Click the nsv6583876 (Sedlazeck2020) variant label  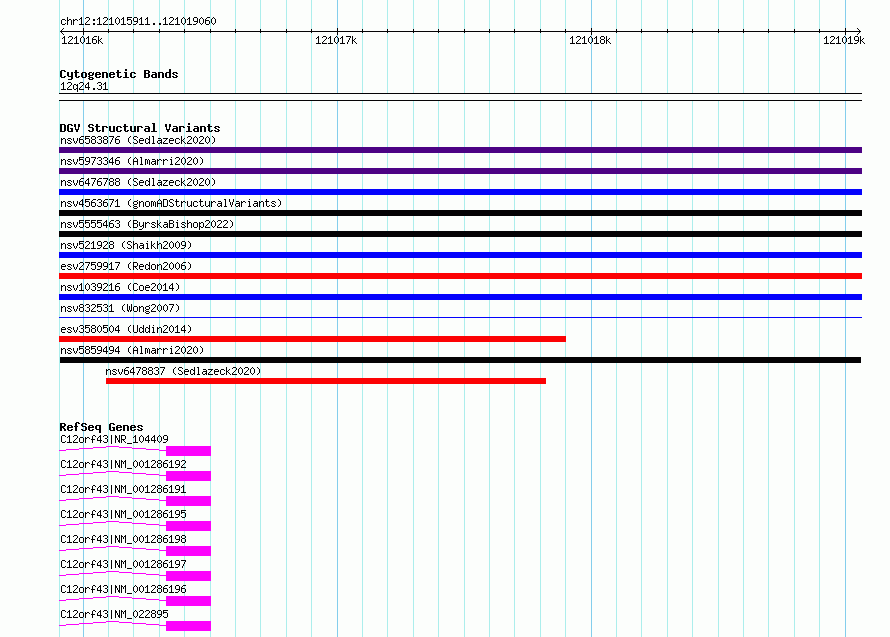(x=138, y=140)
